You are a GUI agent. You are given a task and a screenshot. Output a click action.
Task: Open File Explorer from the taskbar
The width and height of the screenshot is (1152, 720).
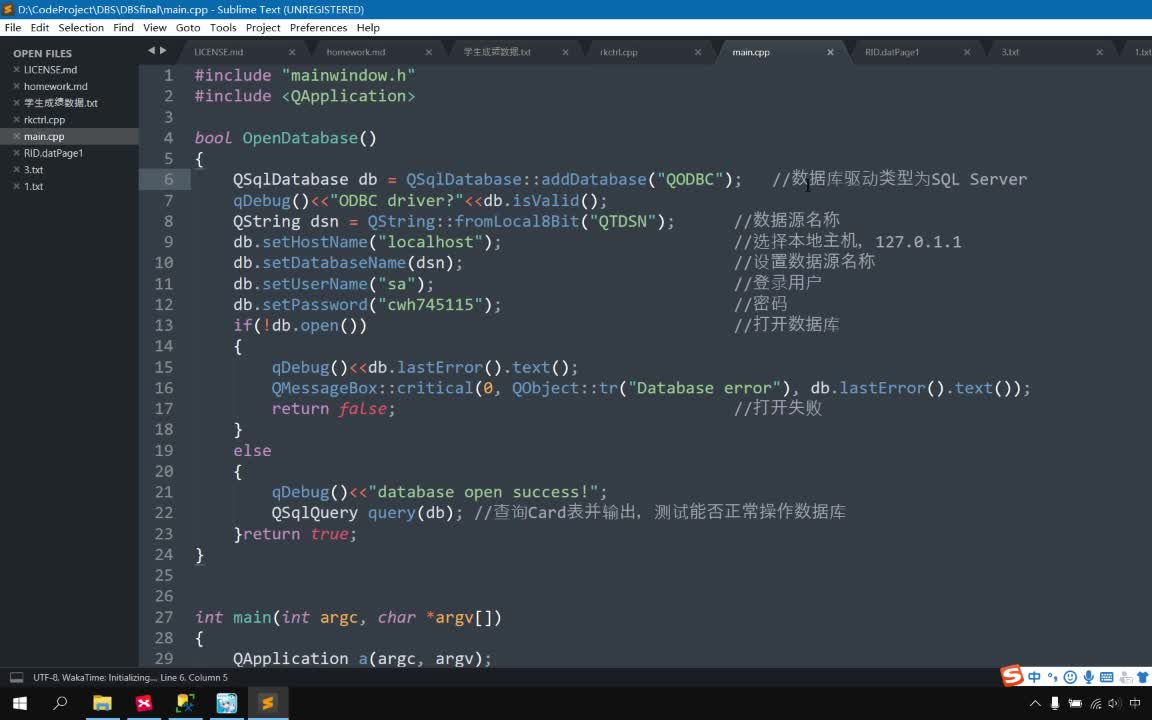click(x=103, y=703)
